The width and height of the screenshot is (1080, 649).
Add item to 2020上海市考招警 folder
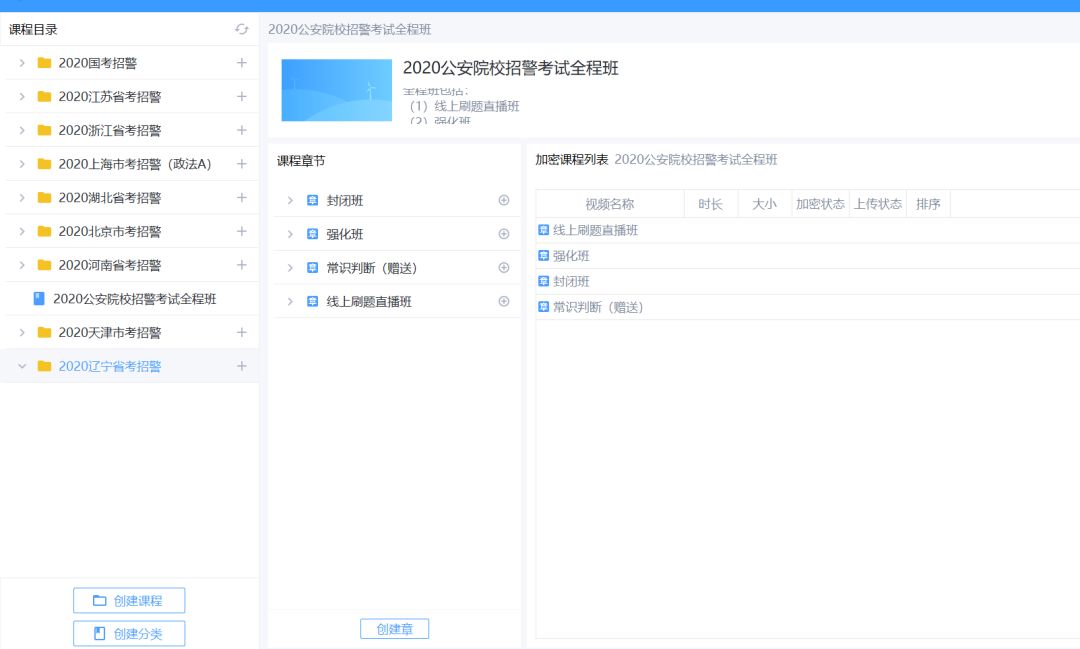[x=242, y=164]
